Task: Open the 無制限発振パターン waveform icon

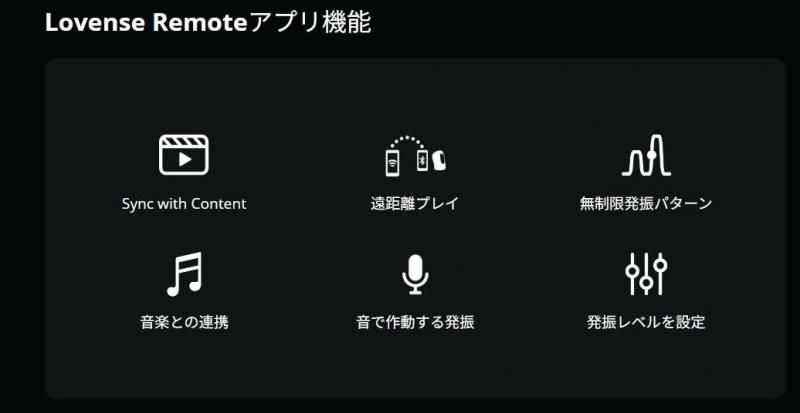Action: tap(646, 155)
